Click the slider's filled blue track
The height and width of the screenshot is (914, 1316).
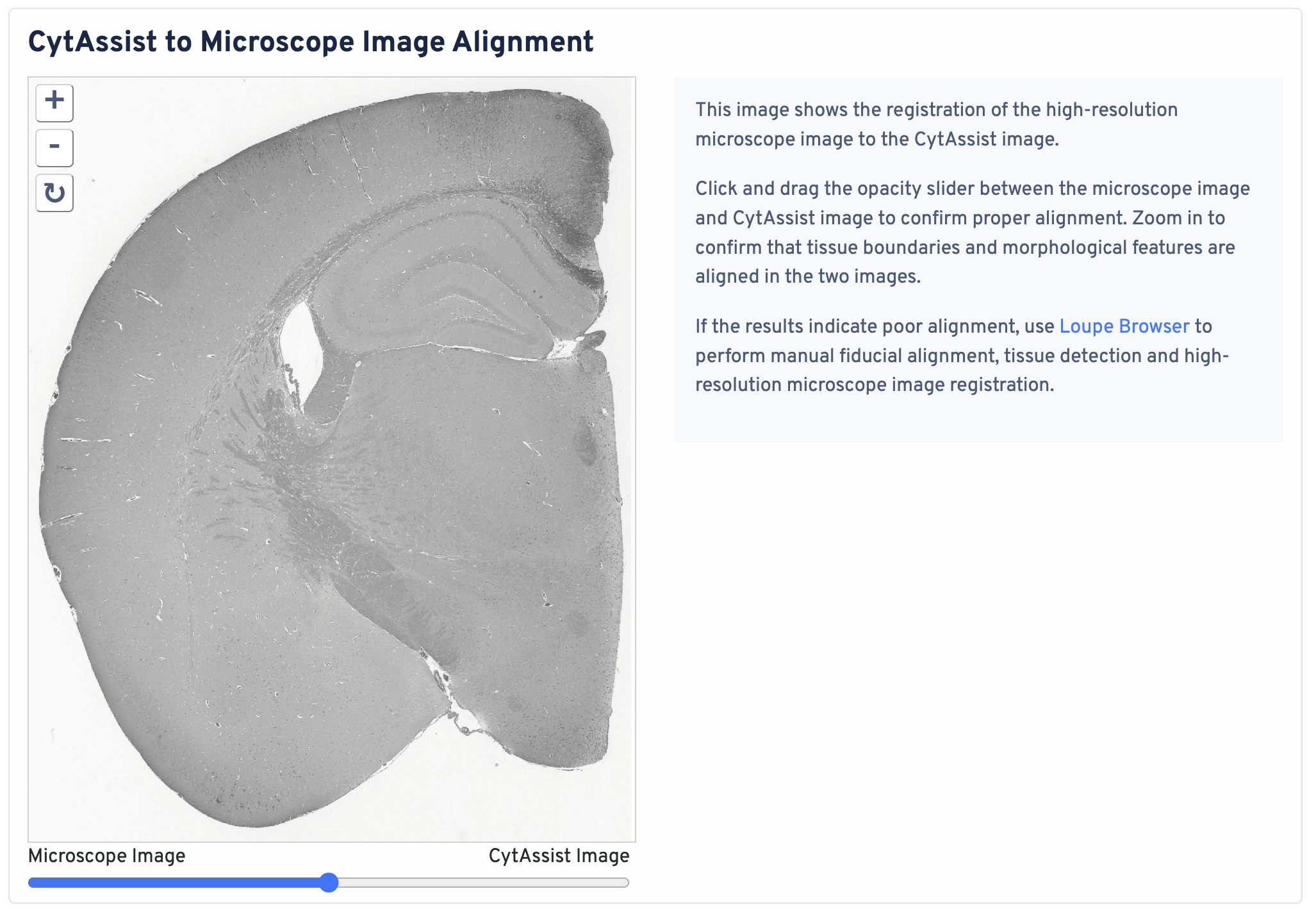[x=173, y=883]
